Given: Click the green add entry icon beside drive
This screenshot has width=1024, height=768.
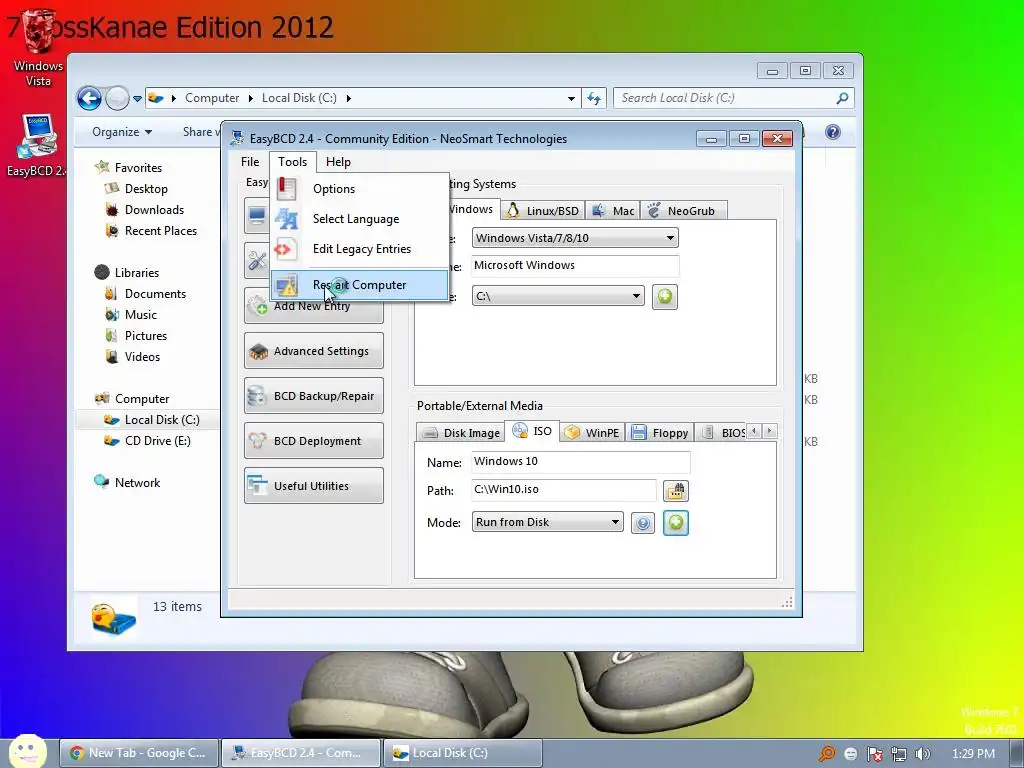Looking at the screenshot, I should tap(665, 296).
